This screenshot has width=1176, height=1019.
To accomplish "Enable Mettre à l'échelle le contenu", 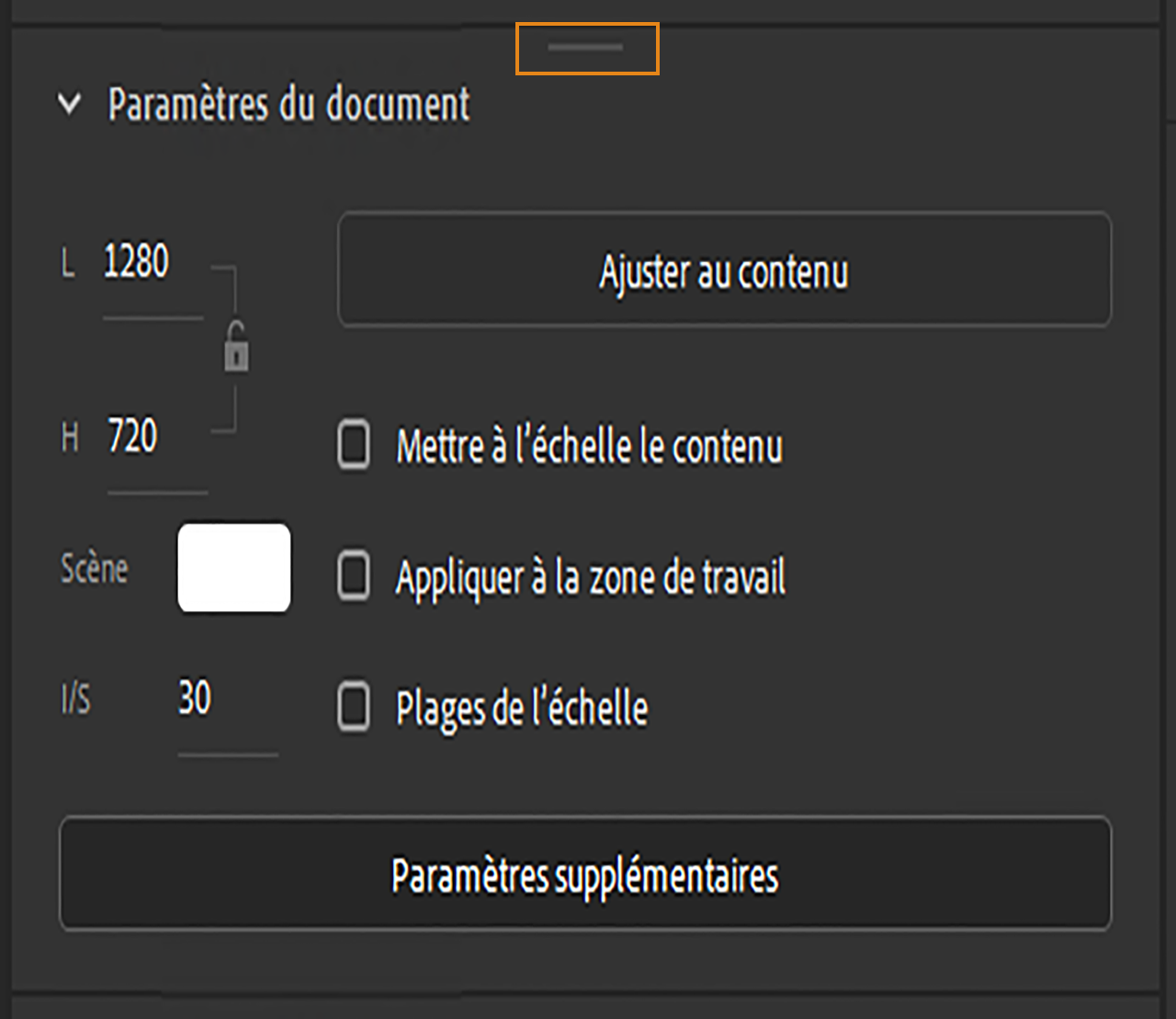I will (x=353, y=447).
